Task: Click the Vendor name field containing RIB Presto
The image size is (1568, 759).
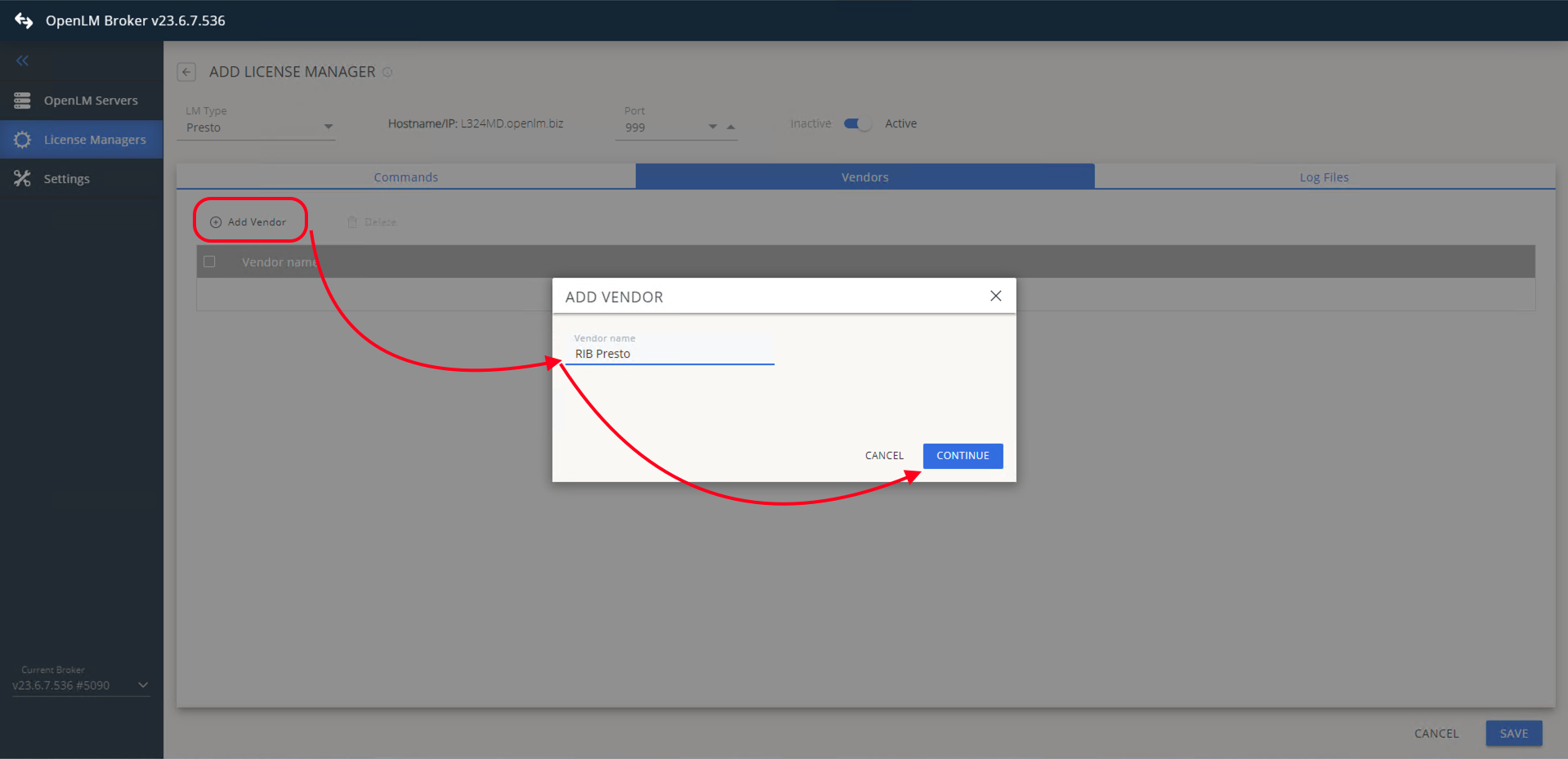Action: (670, 353)
